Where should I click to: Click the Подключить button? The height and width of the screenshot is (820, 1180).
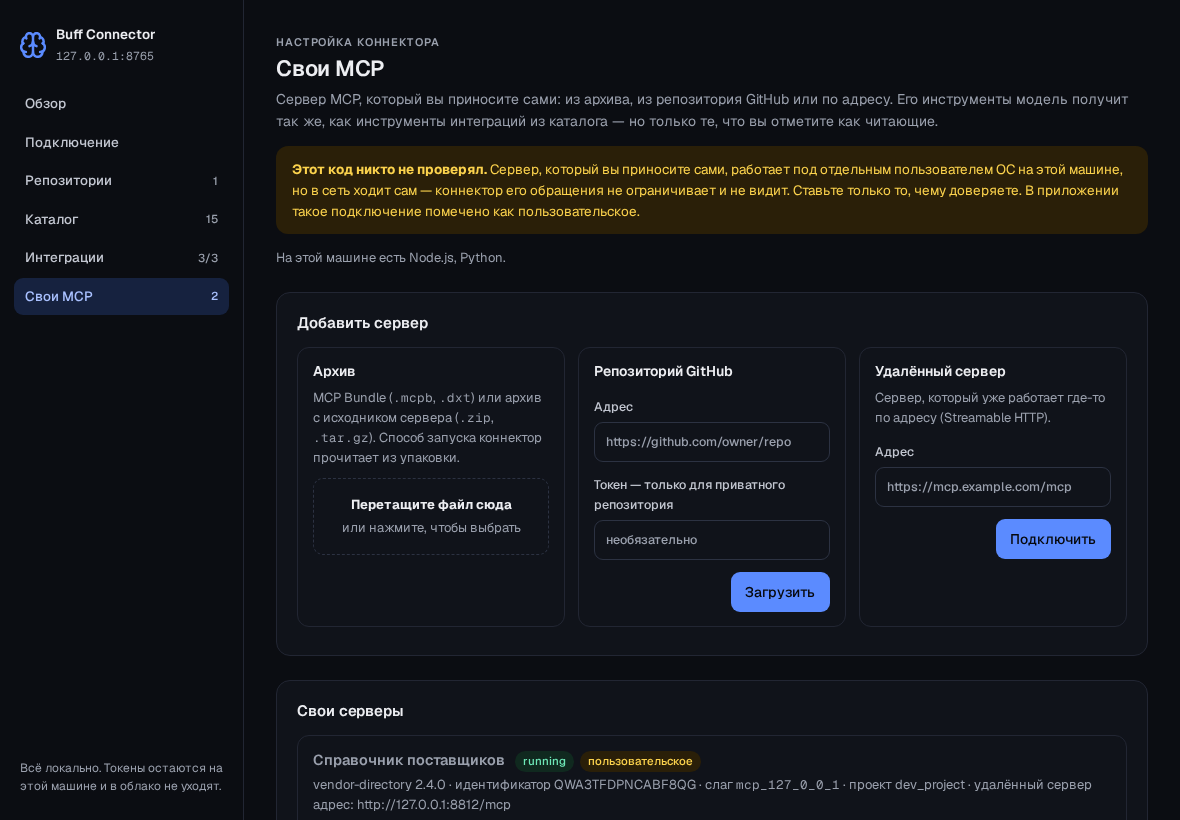[1053, 539]
